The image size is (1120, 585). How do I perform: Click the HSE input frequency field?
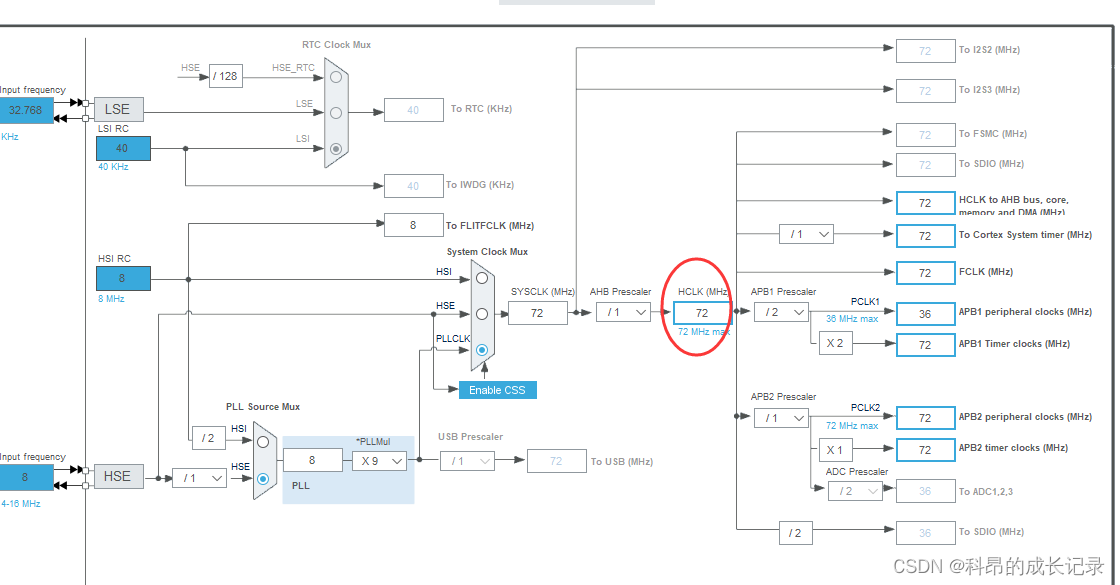pyautogui.click(x=25, y=477)
